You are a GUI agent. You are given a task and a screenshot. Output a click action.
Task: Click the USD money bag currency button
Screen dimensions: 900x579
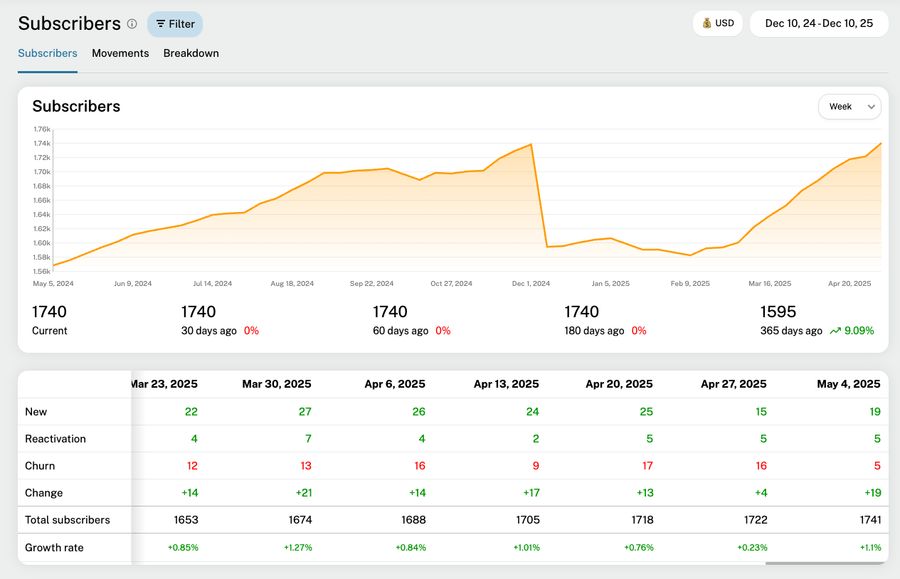click(718, 23)
